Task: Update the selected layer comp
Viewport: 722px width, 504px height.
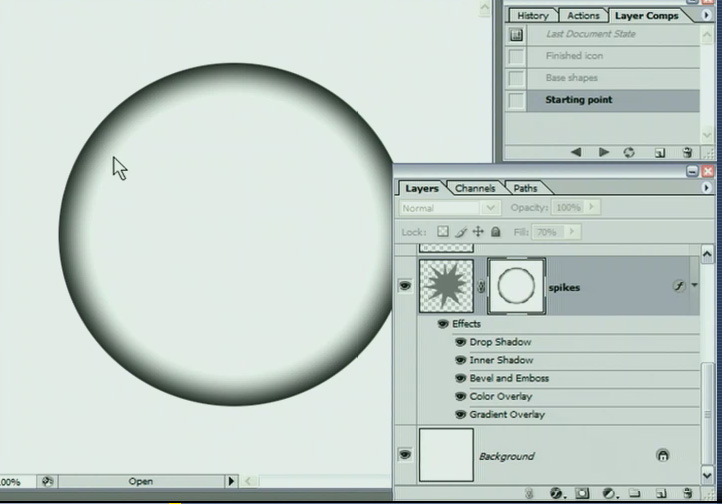Action: 629,153
